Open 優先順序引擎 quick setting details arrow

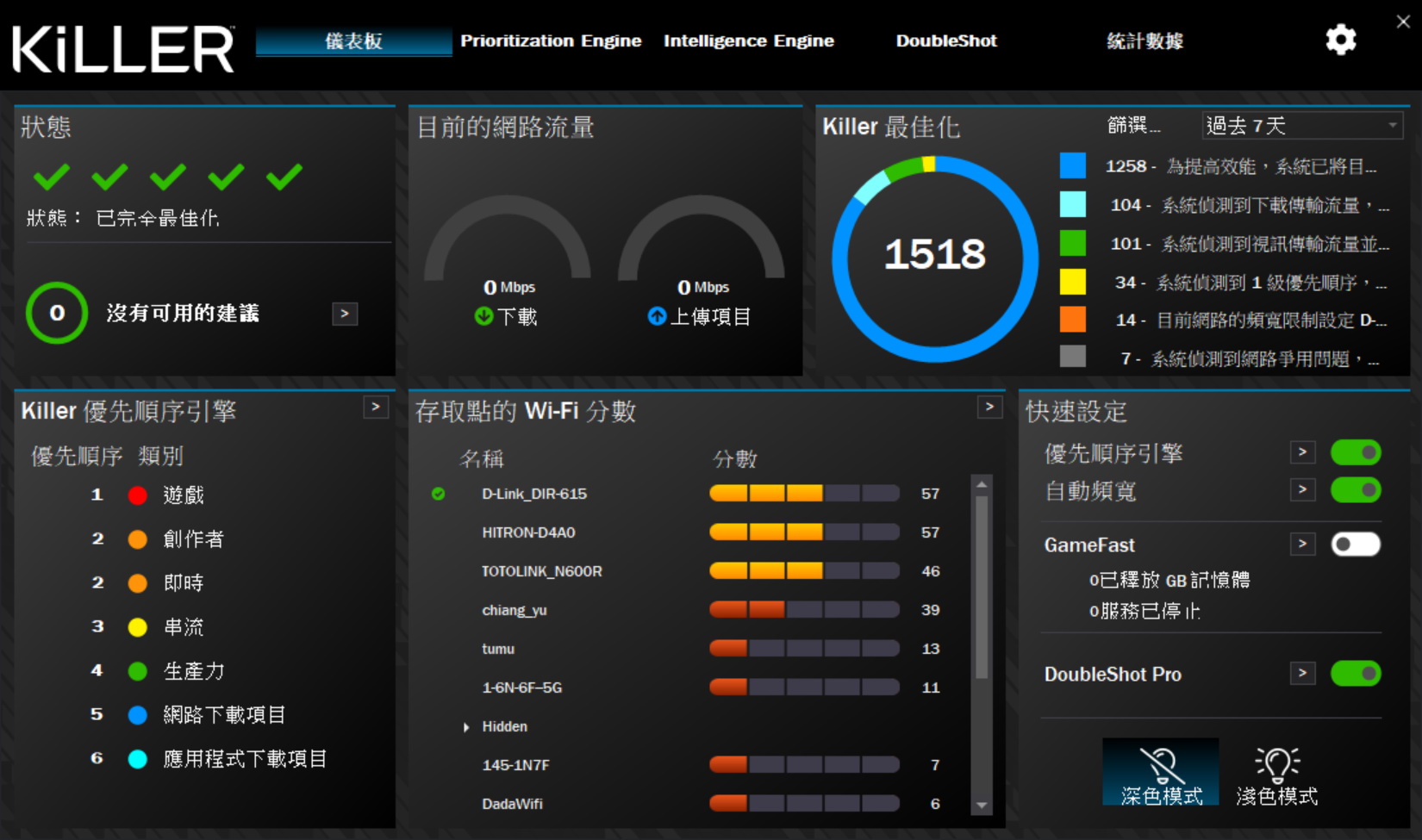click(x=1303, y=452)
